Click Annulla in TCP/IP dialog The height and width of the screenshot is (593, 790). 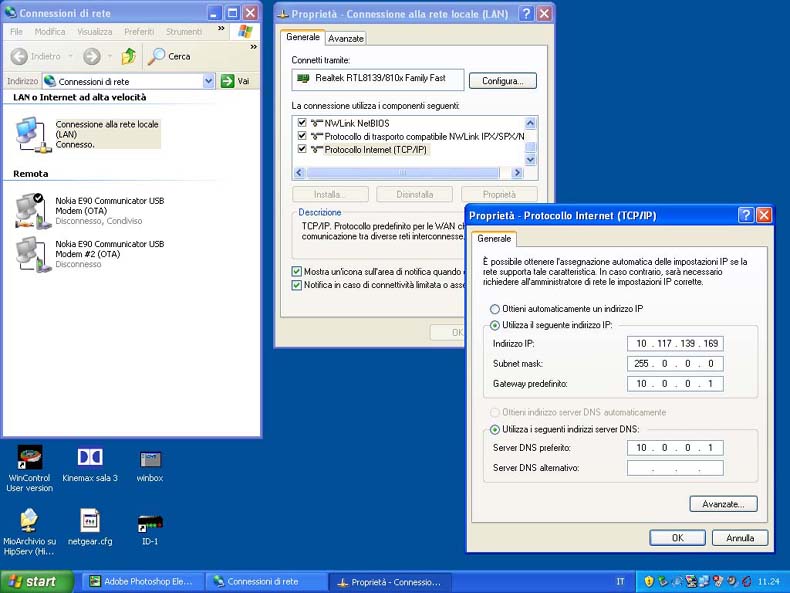click(x=740, y=538)
